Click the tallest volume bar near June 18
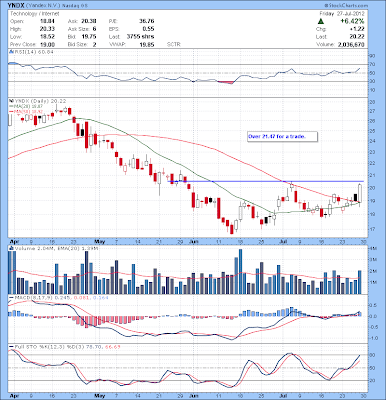 (240, 272)
